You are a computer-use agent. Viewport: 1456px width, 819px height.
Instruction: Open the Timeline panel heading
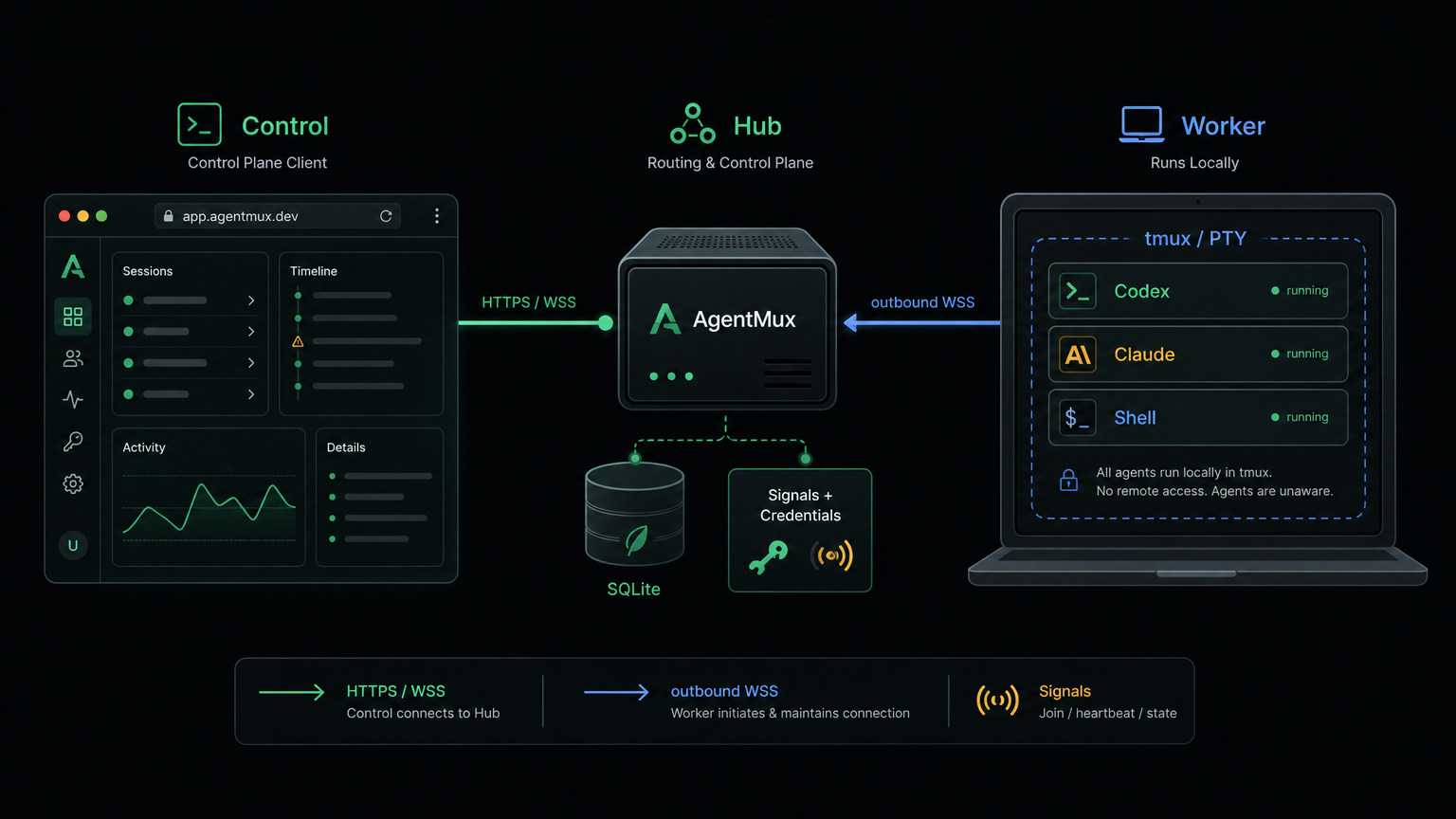[x=314, y=271]
